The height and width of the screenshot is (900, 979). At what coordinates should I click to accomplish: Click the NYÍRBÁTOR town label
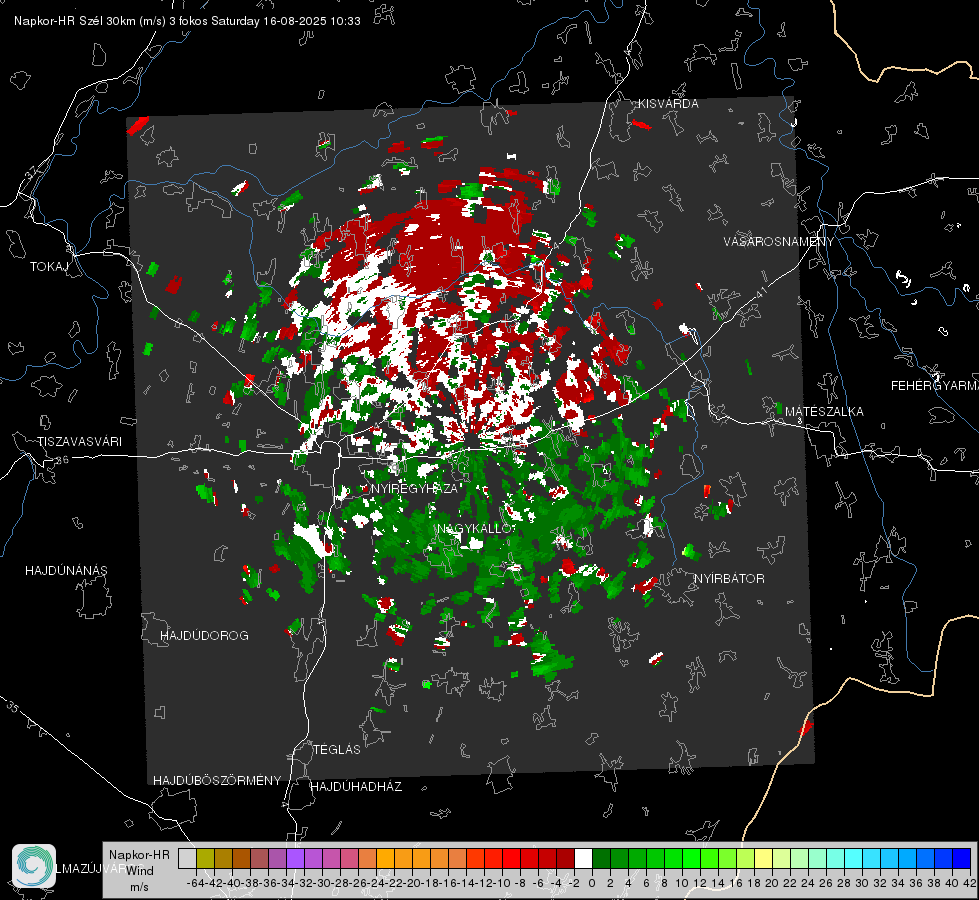pyautogui.click(x=729, y=579)
